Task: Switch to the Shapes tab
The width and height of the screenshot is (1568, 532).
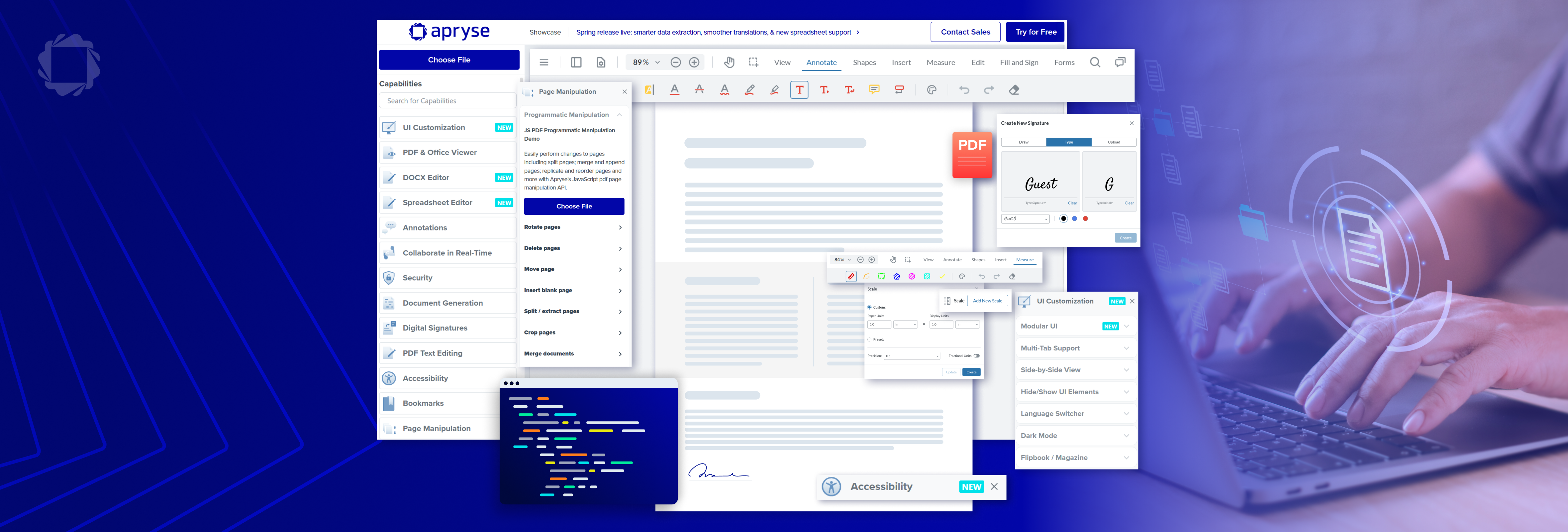Action: [x=864, y=63]
